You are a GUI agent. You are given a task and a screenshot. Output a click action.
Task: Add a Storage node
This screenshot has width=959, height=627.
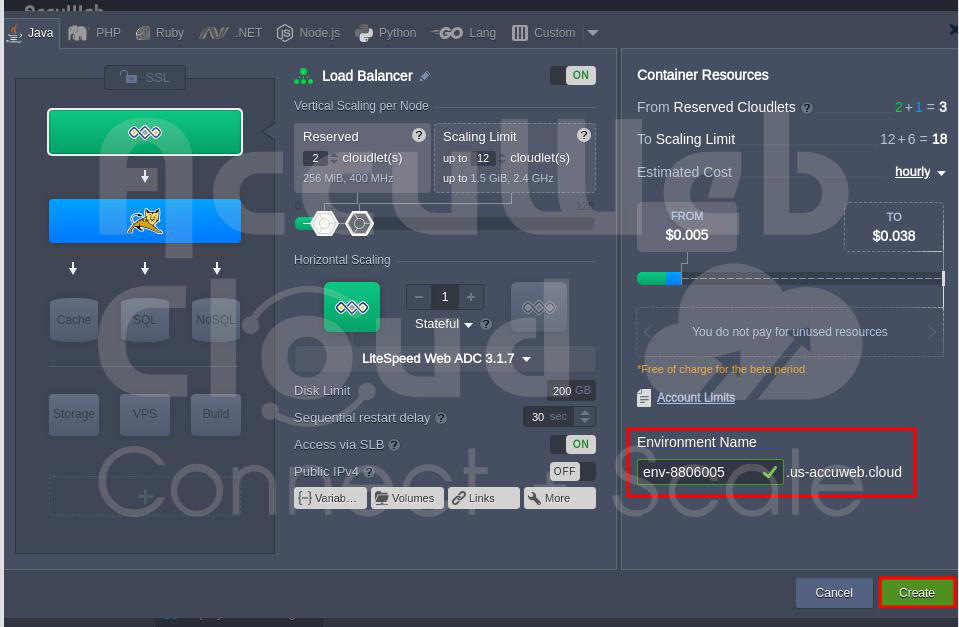(x=74, y=414)
